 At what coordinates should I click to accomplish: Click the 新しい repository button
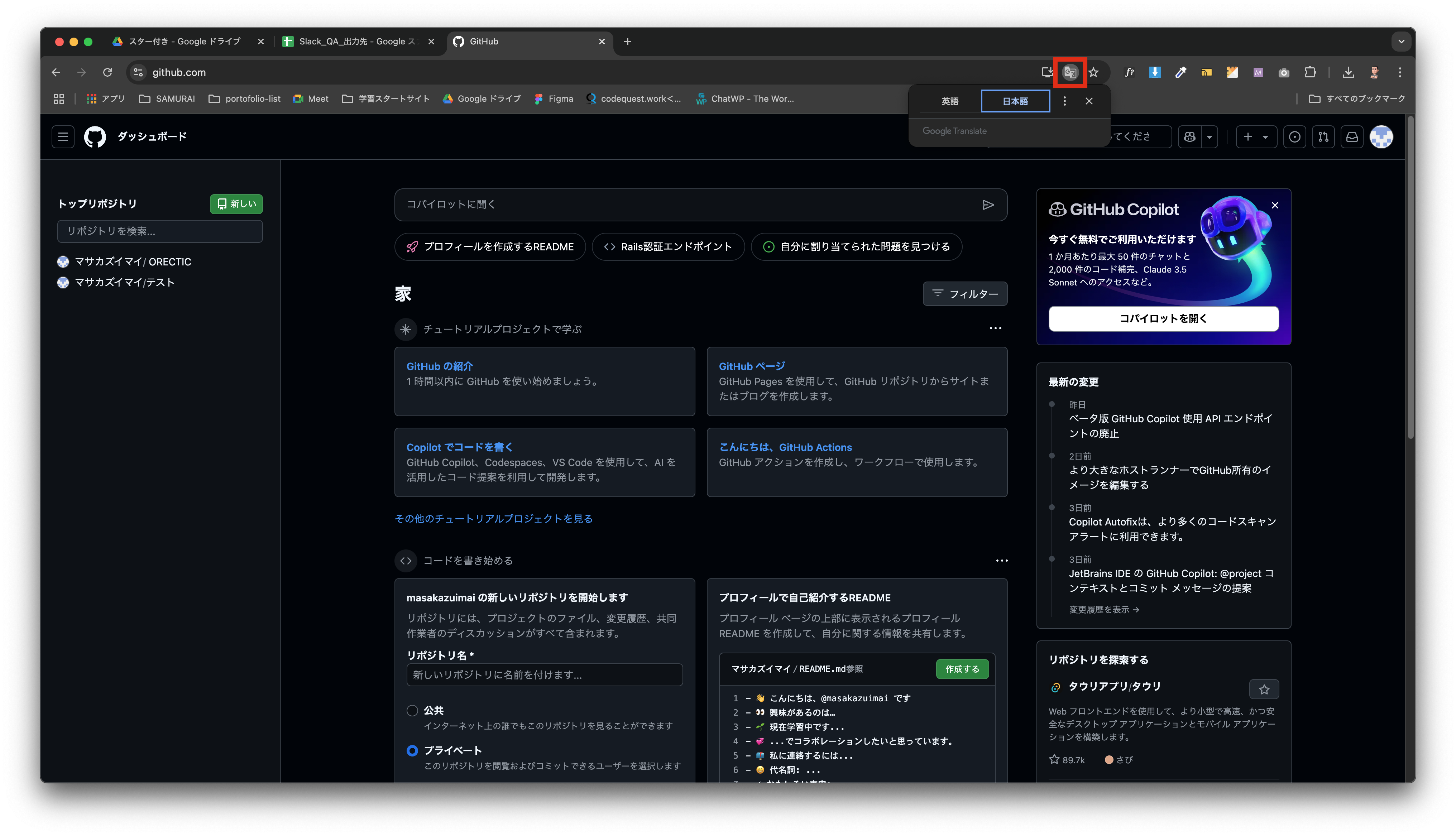[x=236, y=204]
